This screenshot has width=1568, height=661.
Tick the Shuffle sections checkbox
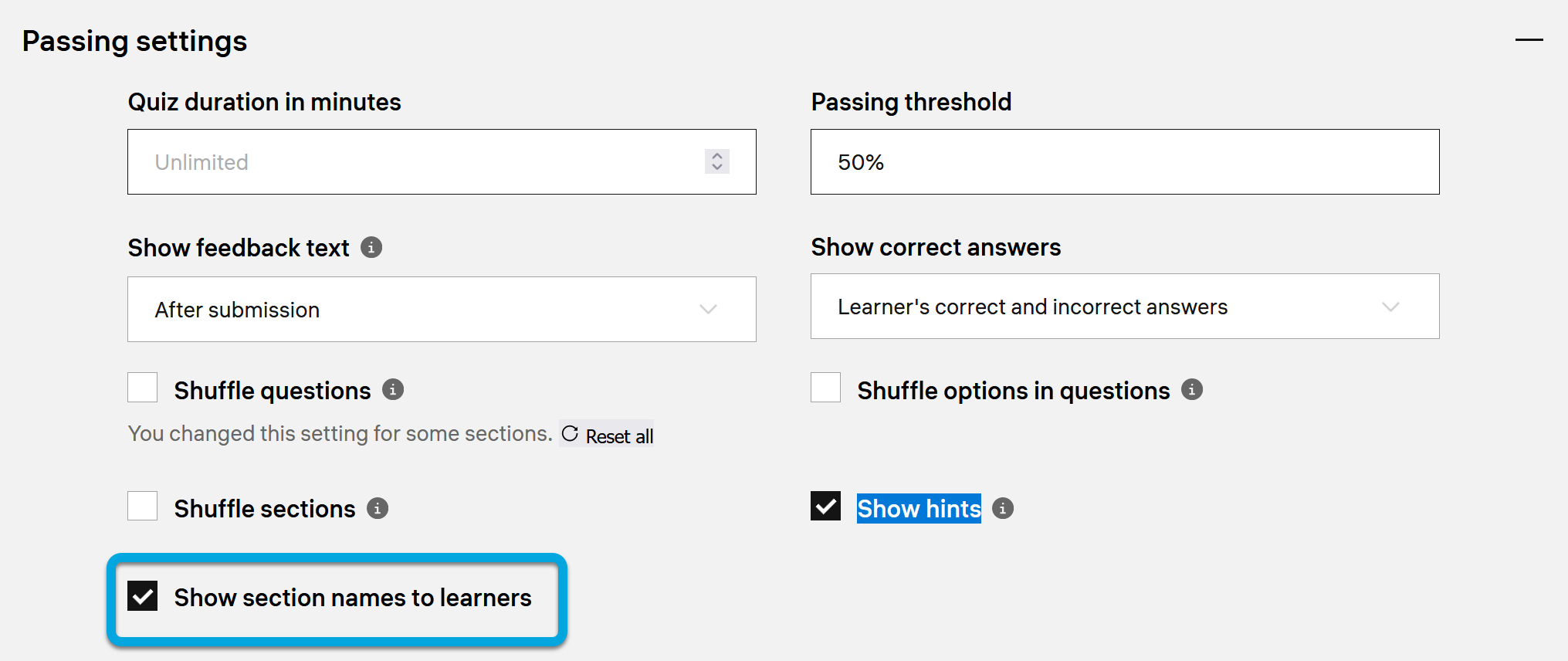pyautogui.click(x=143, y=507)
